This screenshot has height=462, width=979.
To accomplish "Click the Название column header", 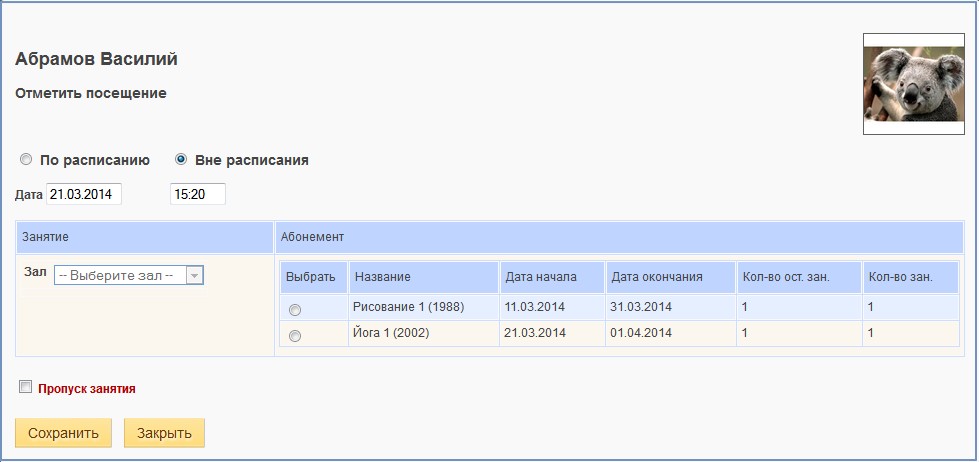I will [x=424, y=277].
